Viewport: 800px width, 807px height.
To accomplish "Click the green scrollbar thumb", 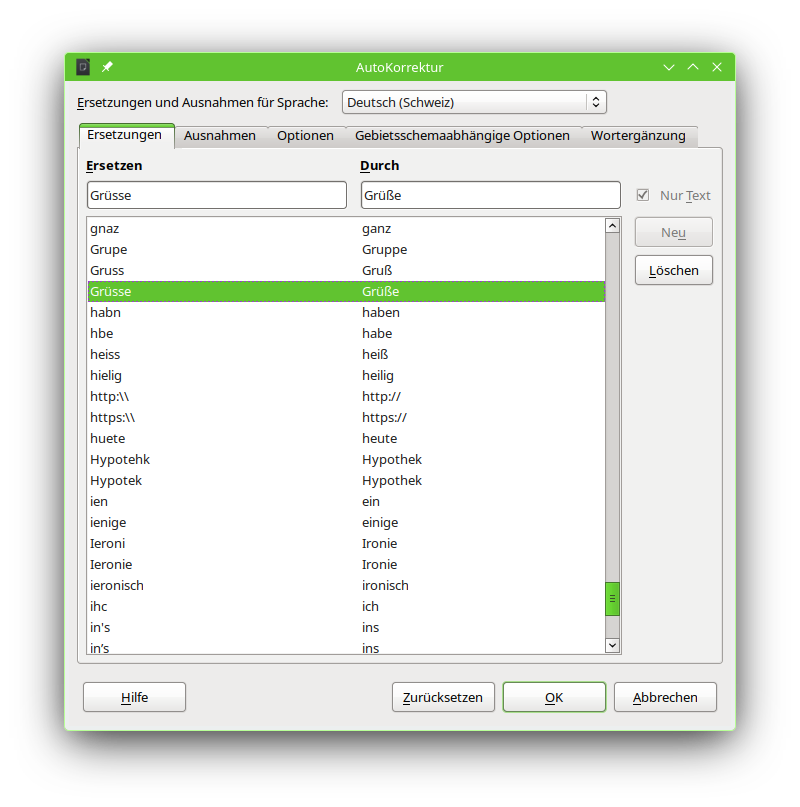I will (613, 598).
